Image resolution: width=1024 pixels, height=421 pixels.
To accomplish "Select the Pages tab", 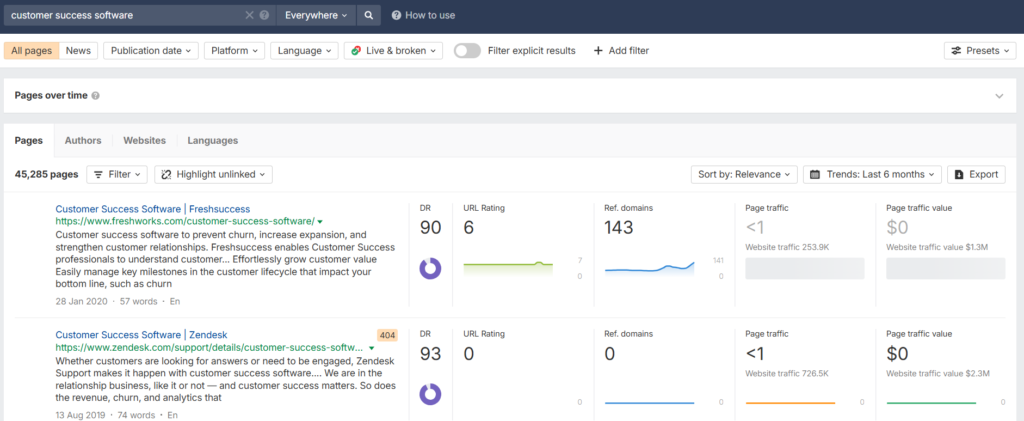I will (x=29, y=140).
